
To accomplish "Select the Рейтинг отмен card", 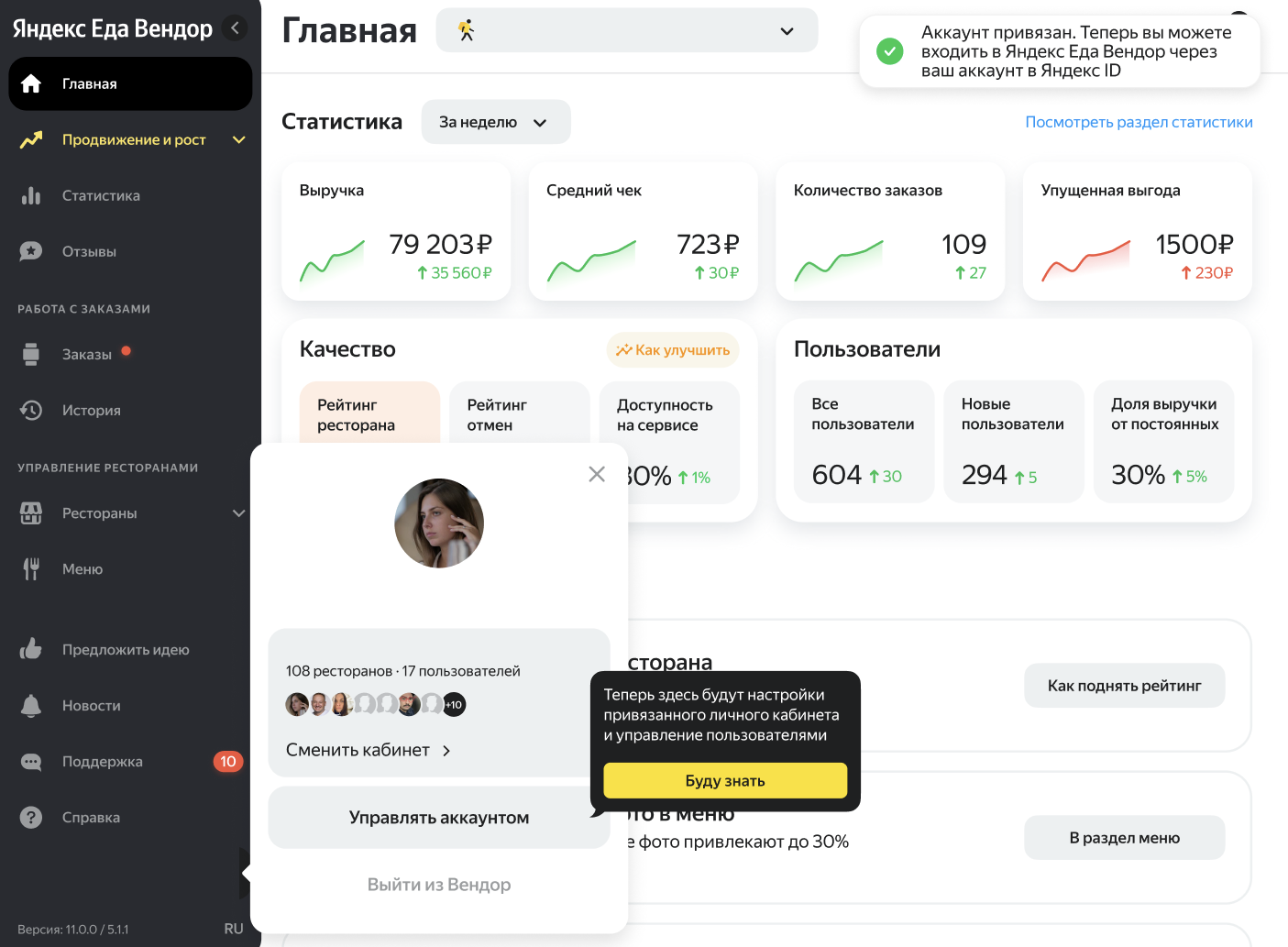I will click(x=520, y=414).
